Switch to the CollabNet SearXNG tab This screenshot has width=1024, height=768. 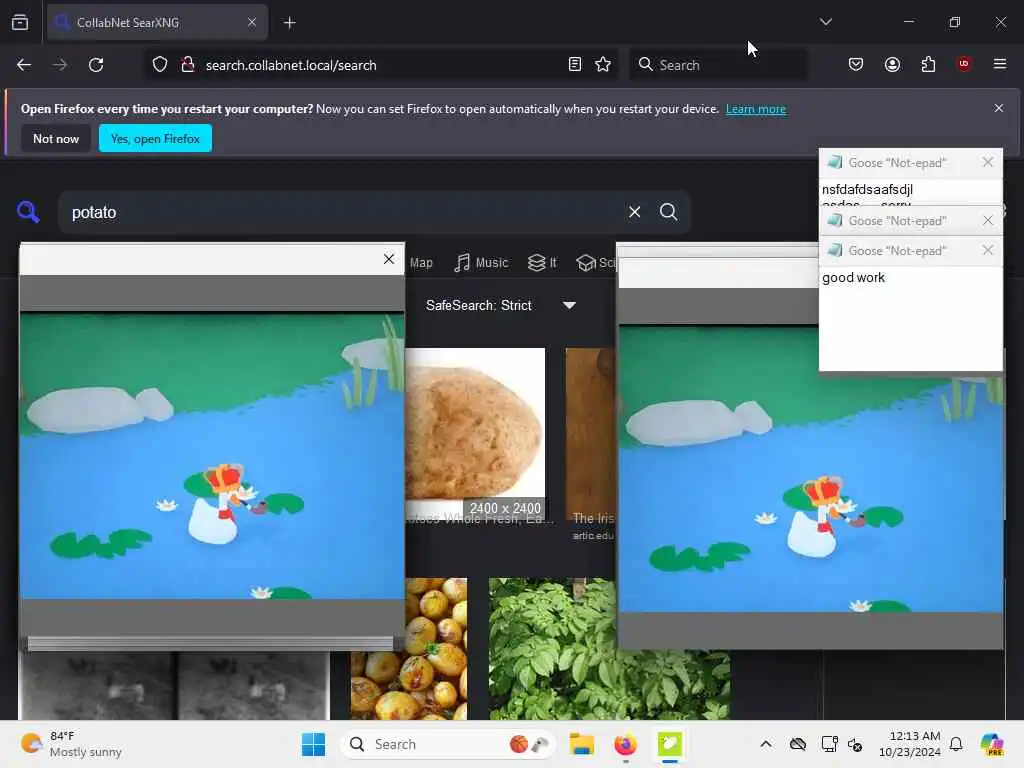157,23
